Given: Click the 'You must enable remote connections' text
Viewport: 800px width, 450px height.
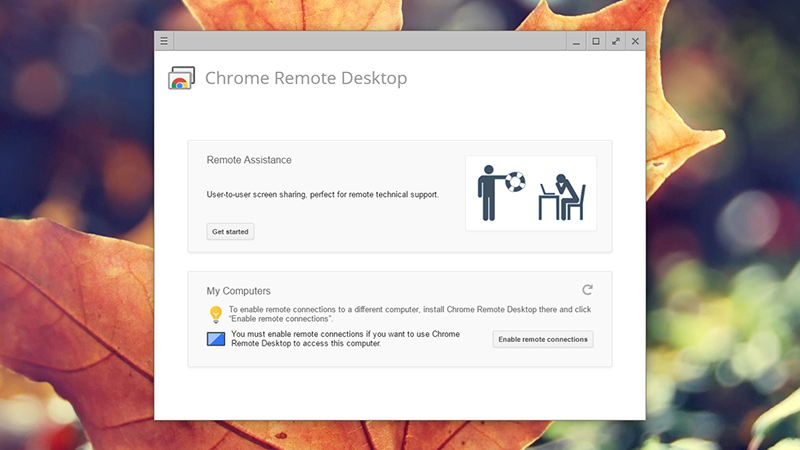Looking at the screenshot, I should [345, 339].
